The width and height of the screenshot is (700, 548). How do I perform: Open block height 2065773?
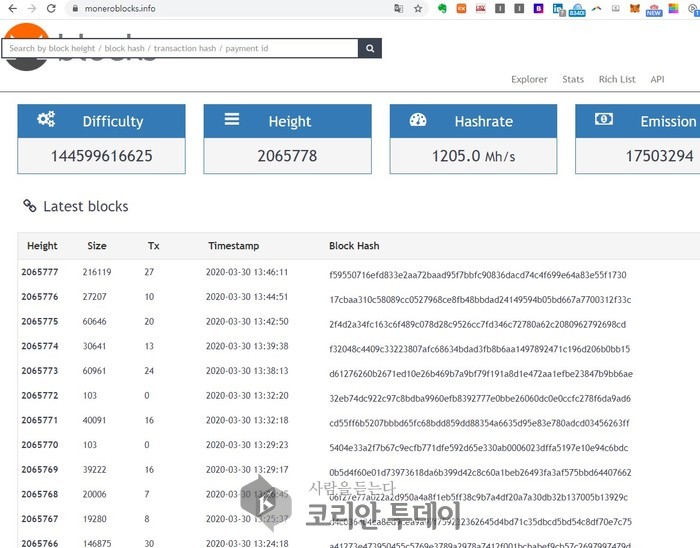40,370
